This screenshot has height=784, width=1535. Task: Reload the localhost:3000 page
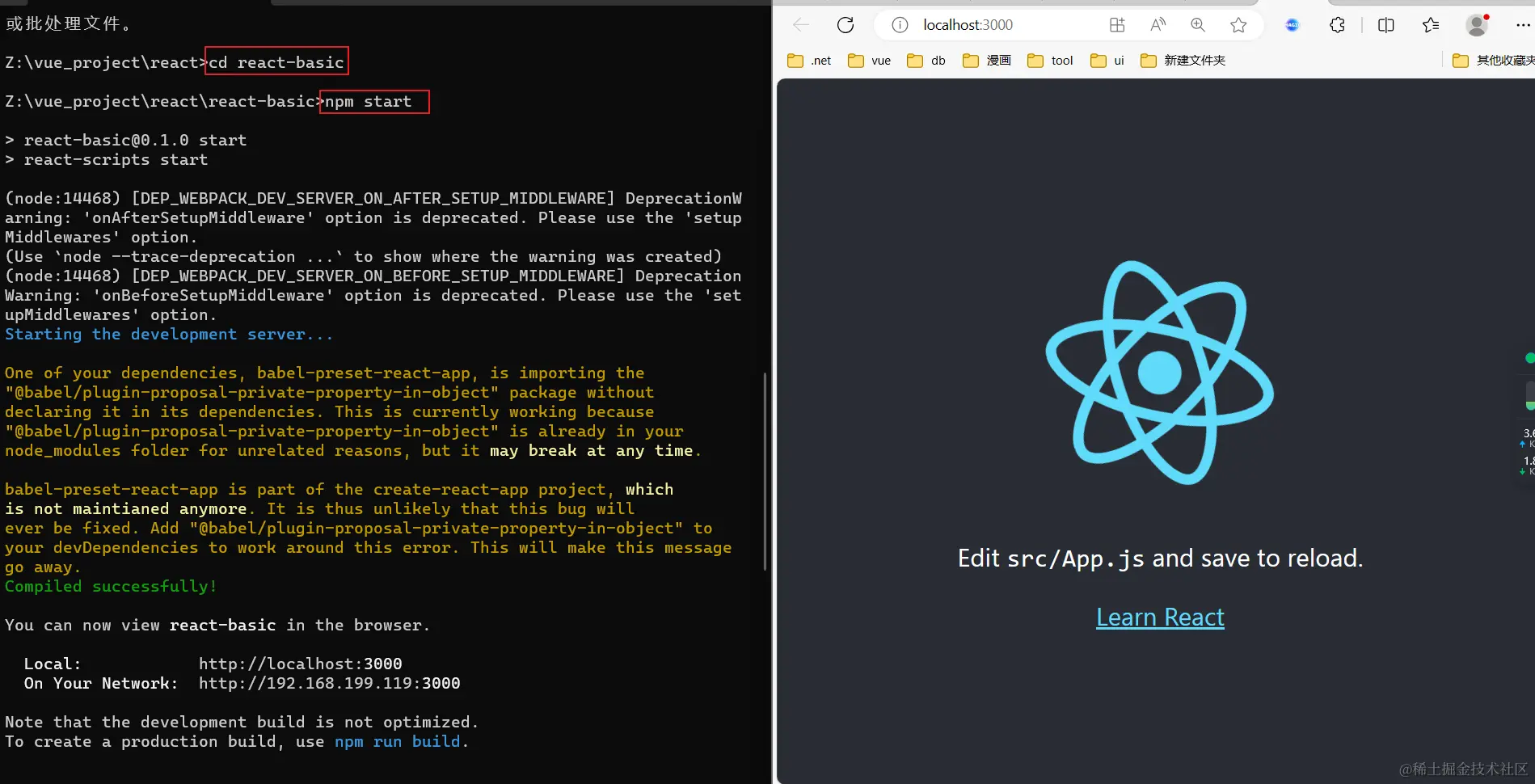click(846, 25)
